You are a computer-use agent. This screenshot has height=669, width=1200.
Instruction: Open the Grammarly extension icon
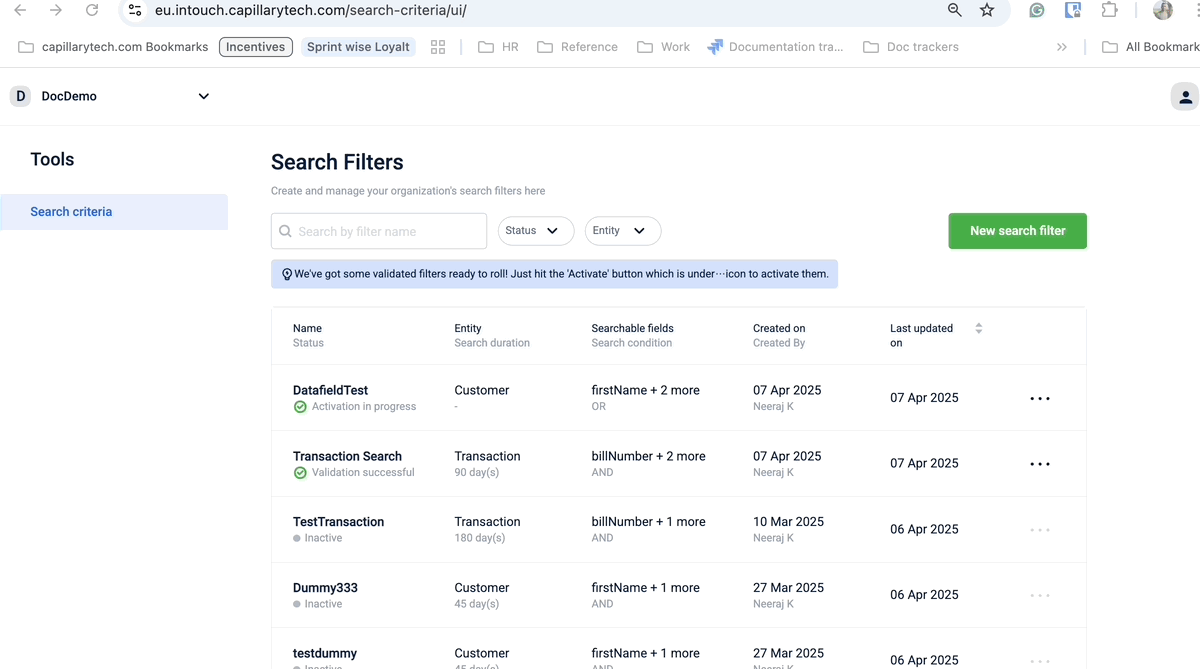pos(1037,10)
